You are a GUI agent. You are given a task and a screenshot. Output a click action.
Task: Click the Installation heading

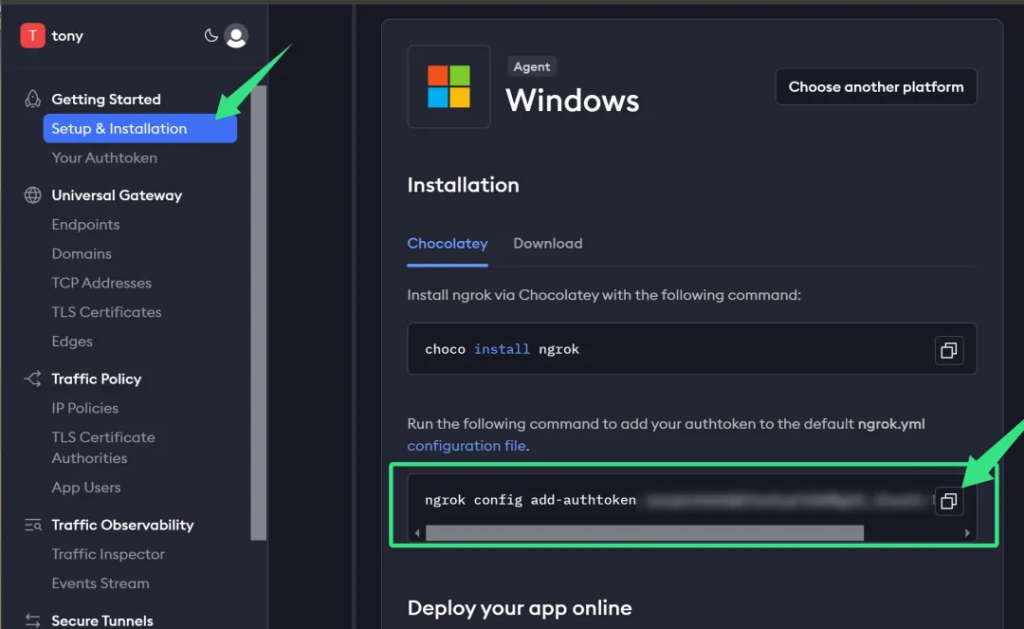coord(463,185)
